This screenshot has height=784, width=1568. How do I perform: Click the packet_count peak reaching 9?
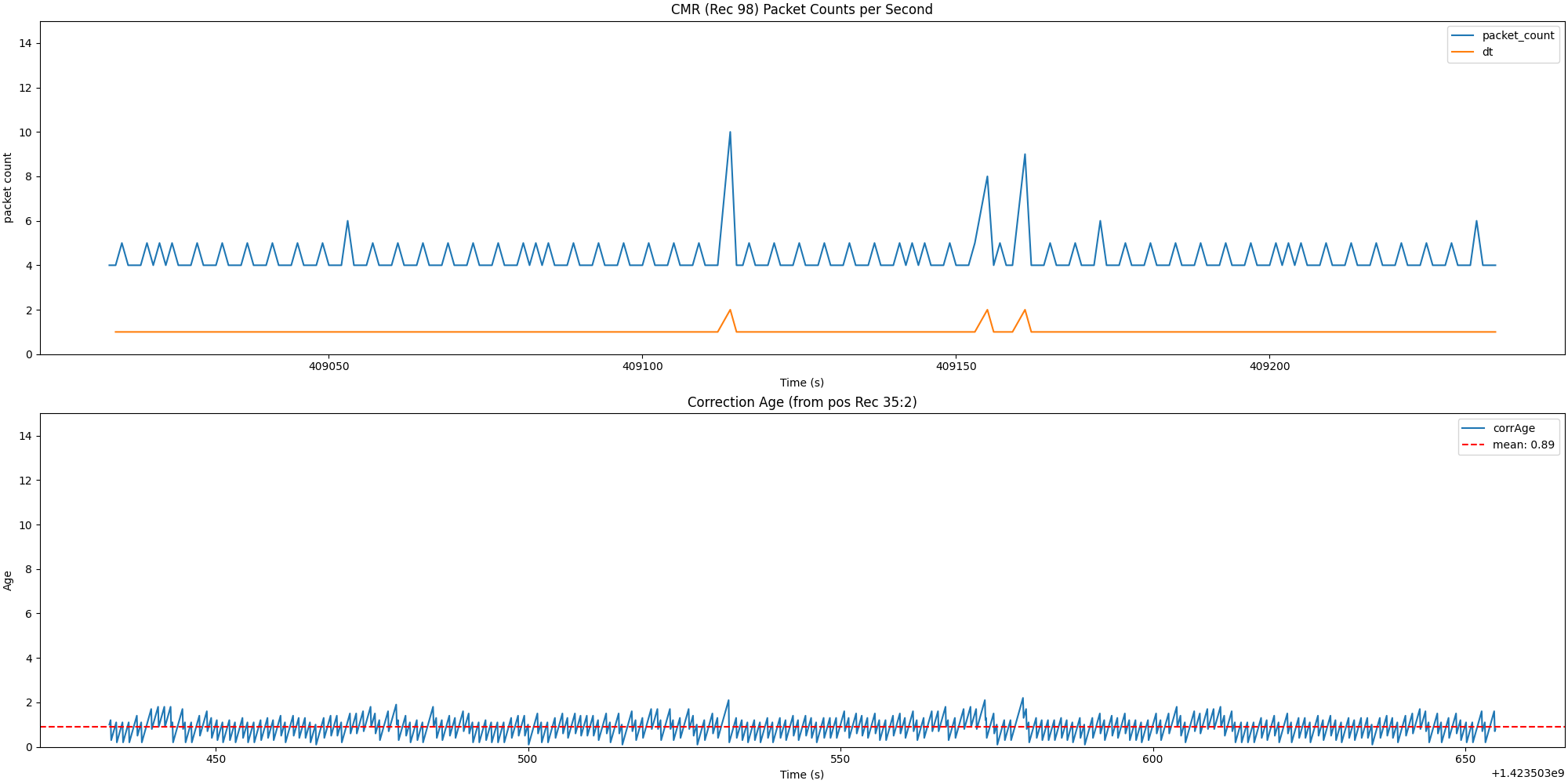[1025, 154]
